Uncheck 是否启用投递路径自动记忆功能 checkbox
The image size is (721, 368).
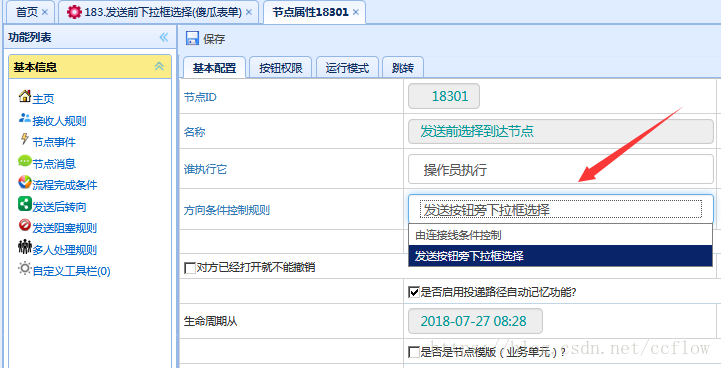414,292
